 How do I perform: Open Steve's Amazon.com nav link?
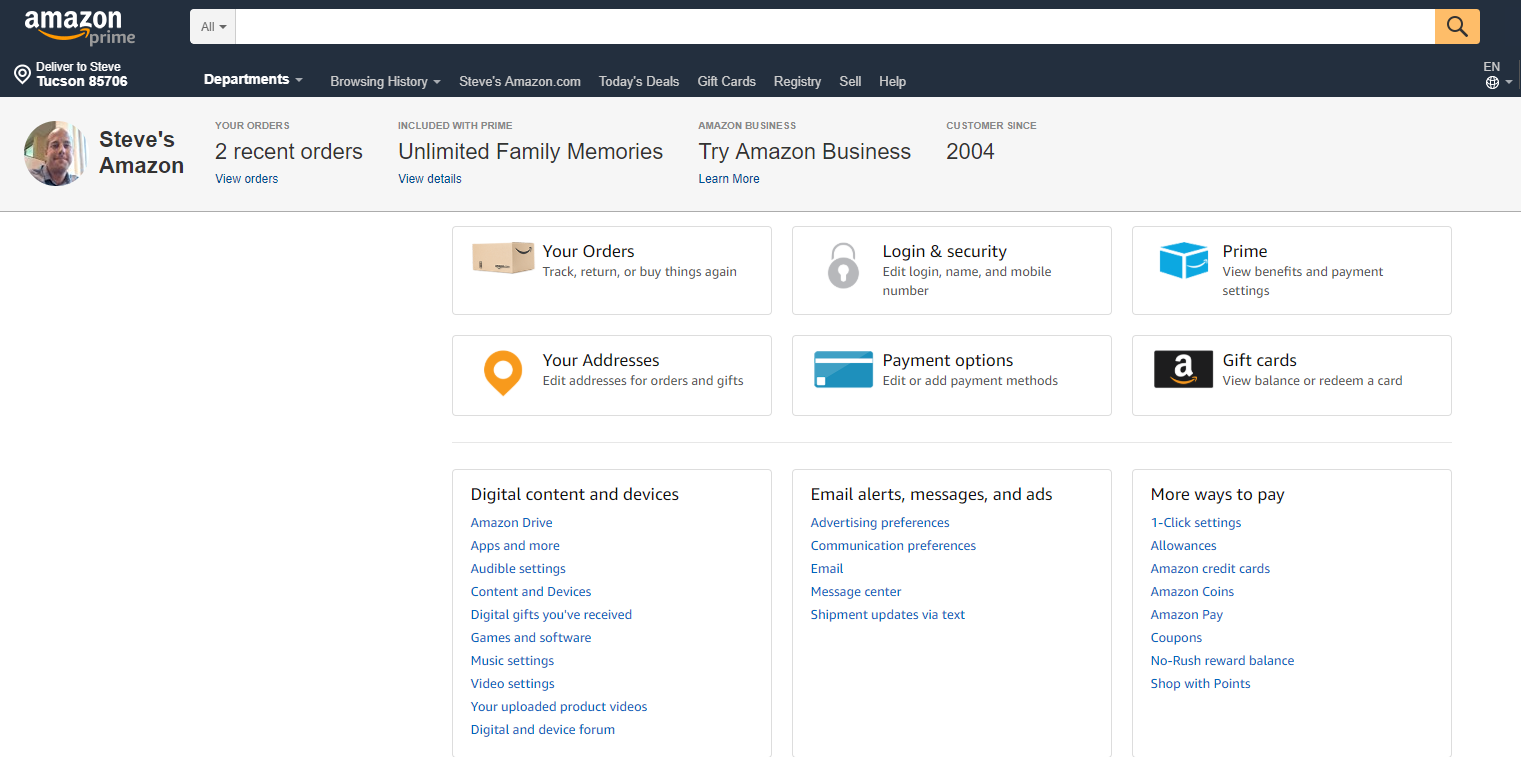pos(520,82)
